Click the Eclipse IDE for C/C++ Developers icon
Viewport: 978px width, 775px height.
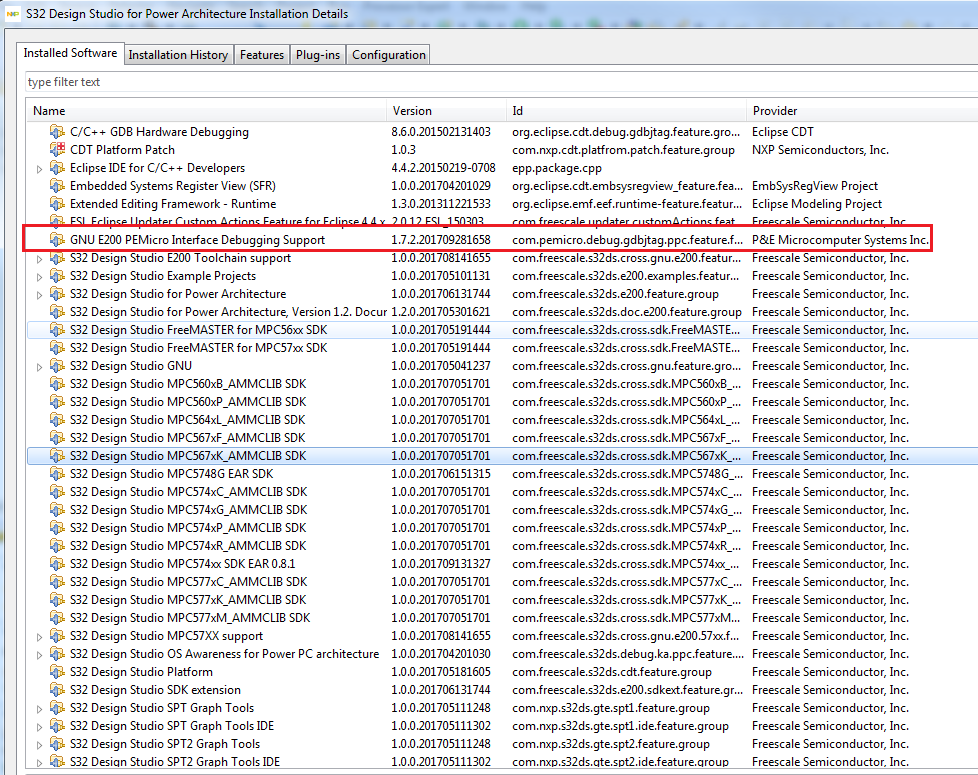tap(57, 168)
